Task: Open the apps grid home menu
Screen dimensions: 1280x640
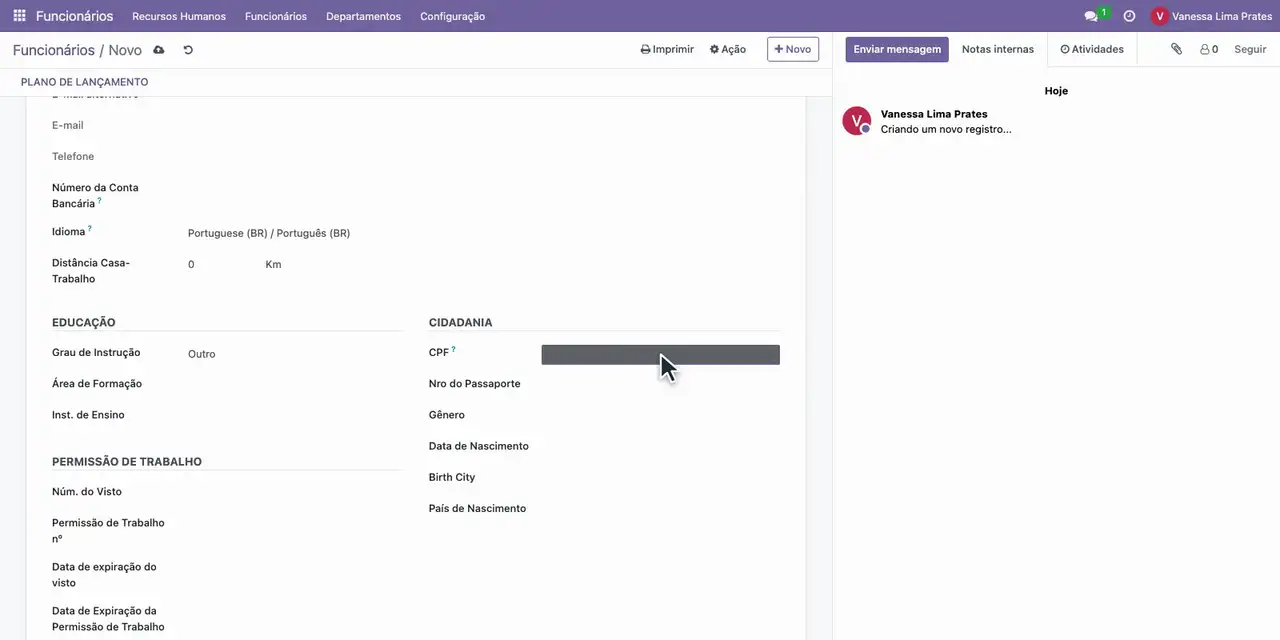Action: pyautogui.click(x=19, y=16)
